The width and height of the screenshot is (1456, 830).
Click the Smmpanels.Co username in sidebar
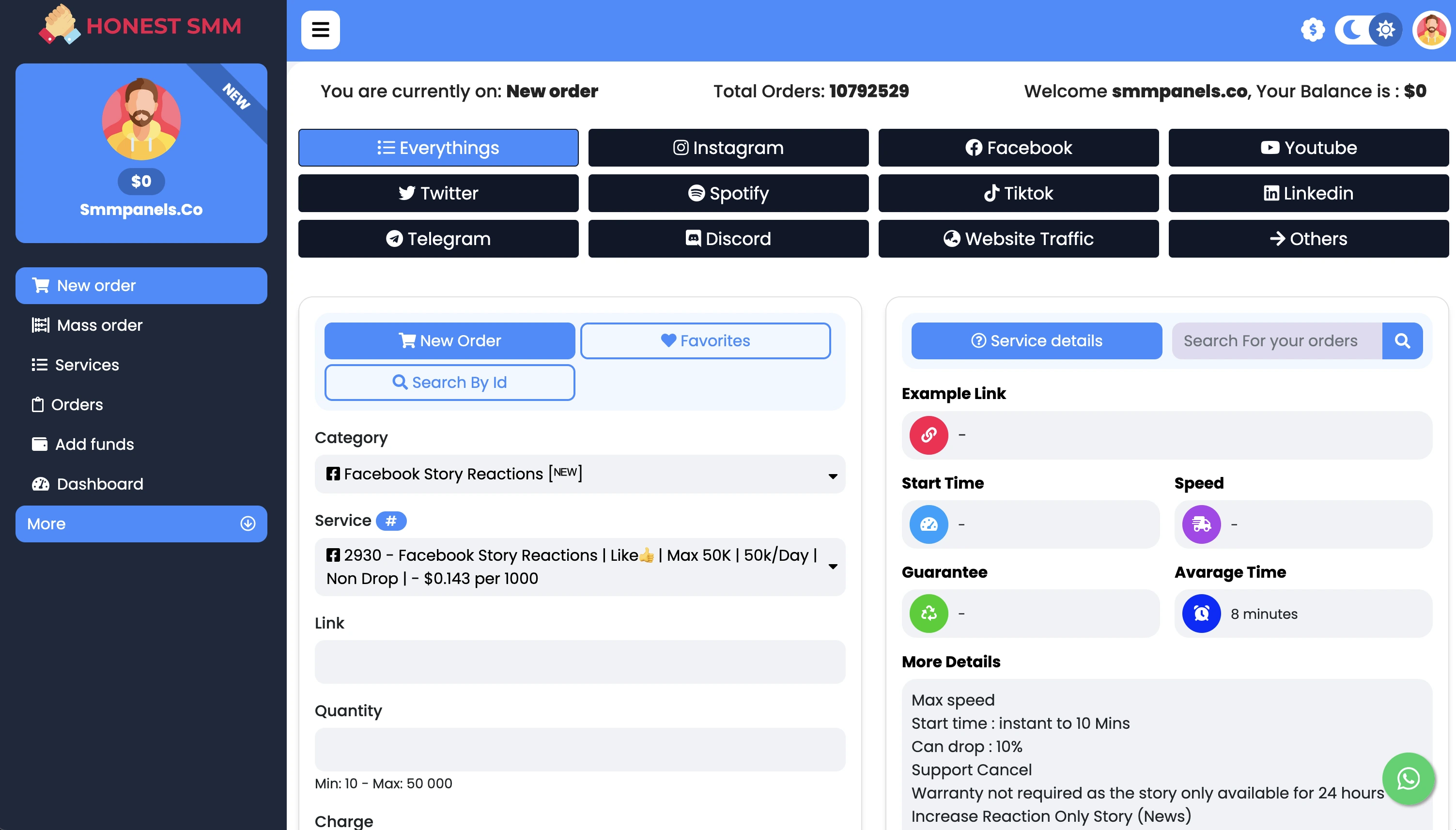pyautogui.click(x=141, y=210)
